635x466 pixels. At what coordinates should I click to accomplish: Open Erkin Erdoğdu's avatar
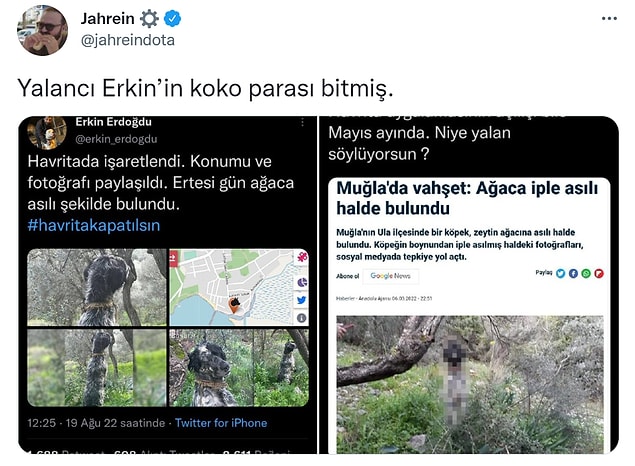point(47,132)
